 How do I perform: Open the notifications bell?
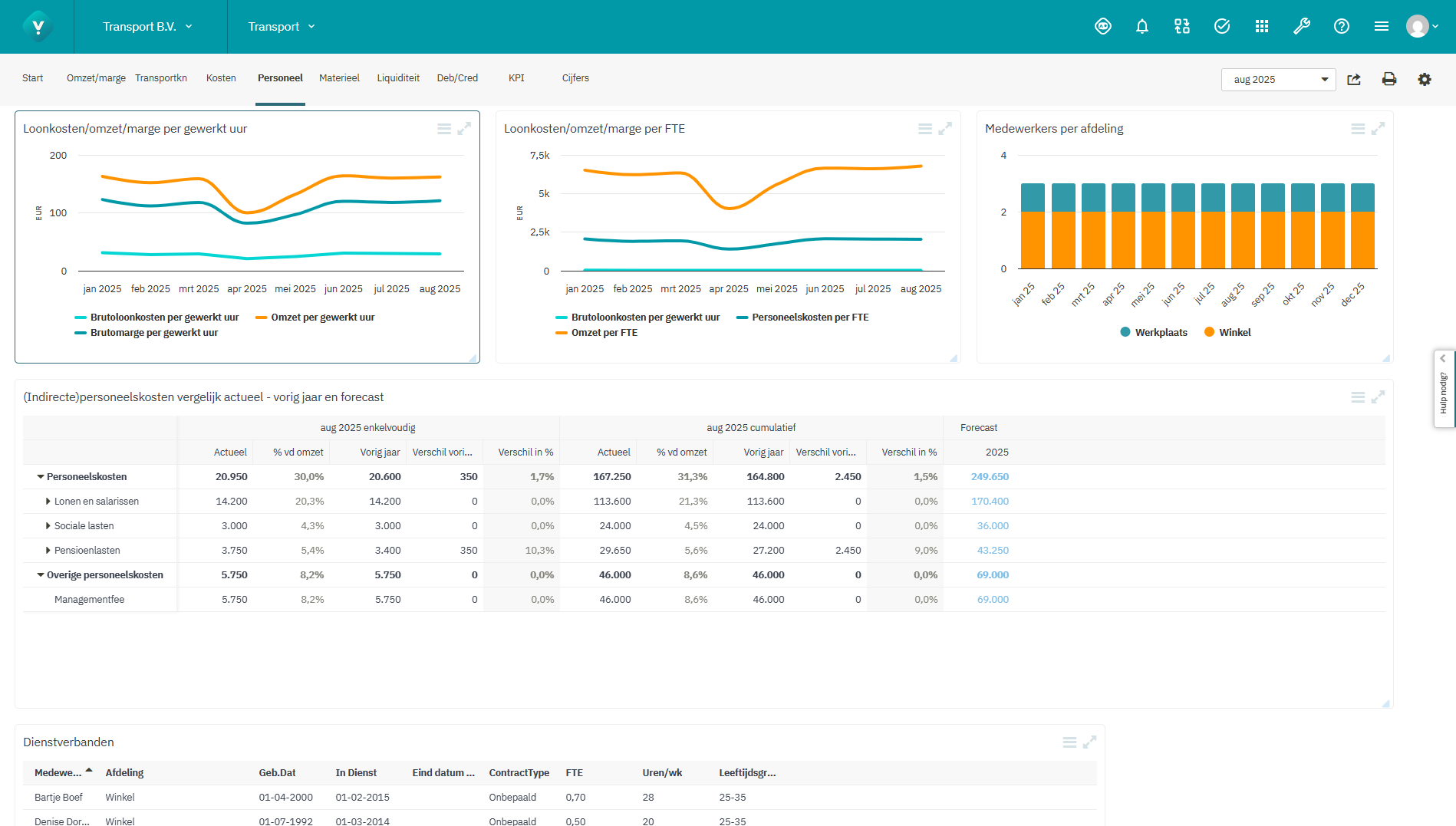coord(1142,25)
